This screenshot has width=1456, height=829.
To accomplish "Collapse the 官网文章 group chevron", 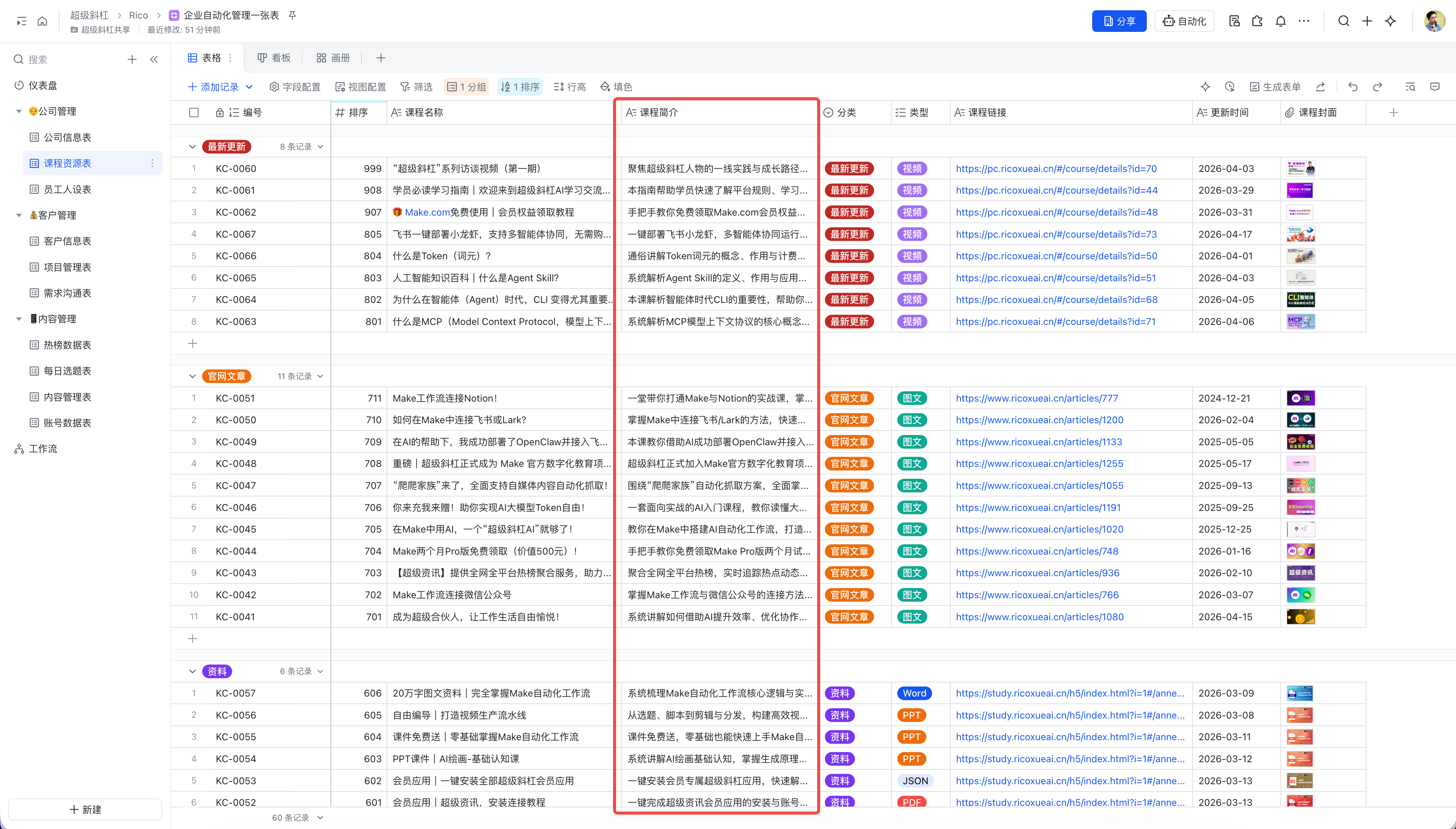I will click(x=192, y=377).
